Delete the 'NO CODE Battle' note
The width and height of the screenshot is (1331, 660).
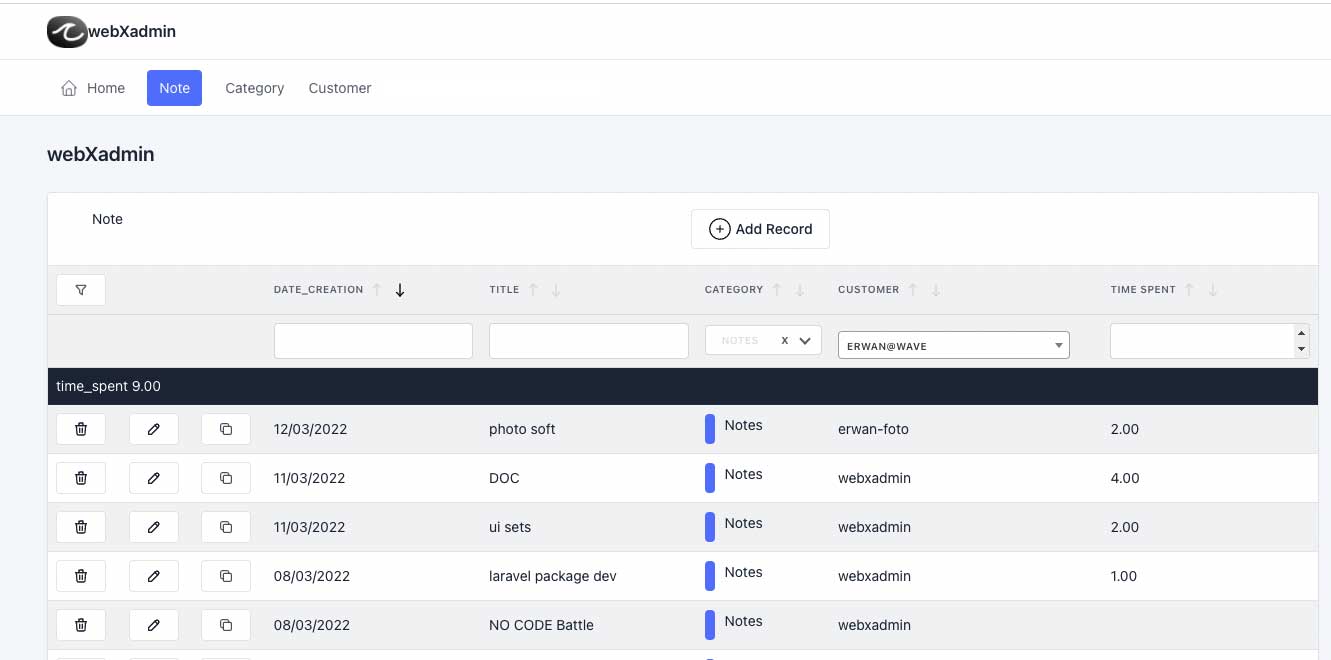coord(81,625)
